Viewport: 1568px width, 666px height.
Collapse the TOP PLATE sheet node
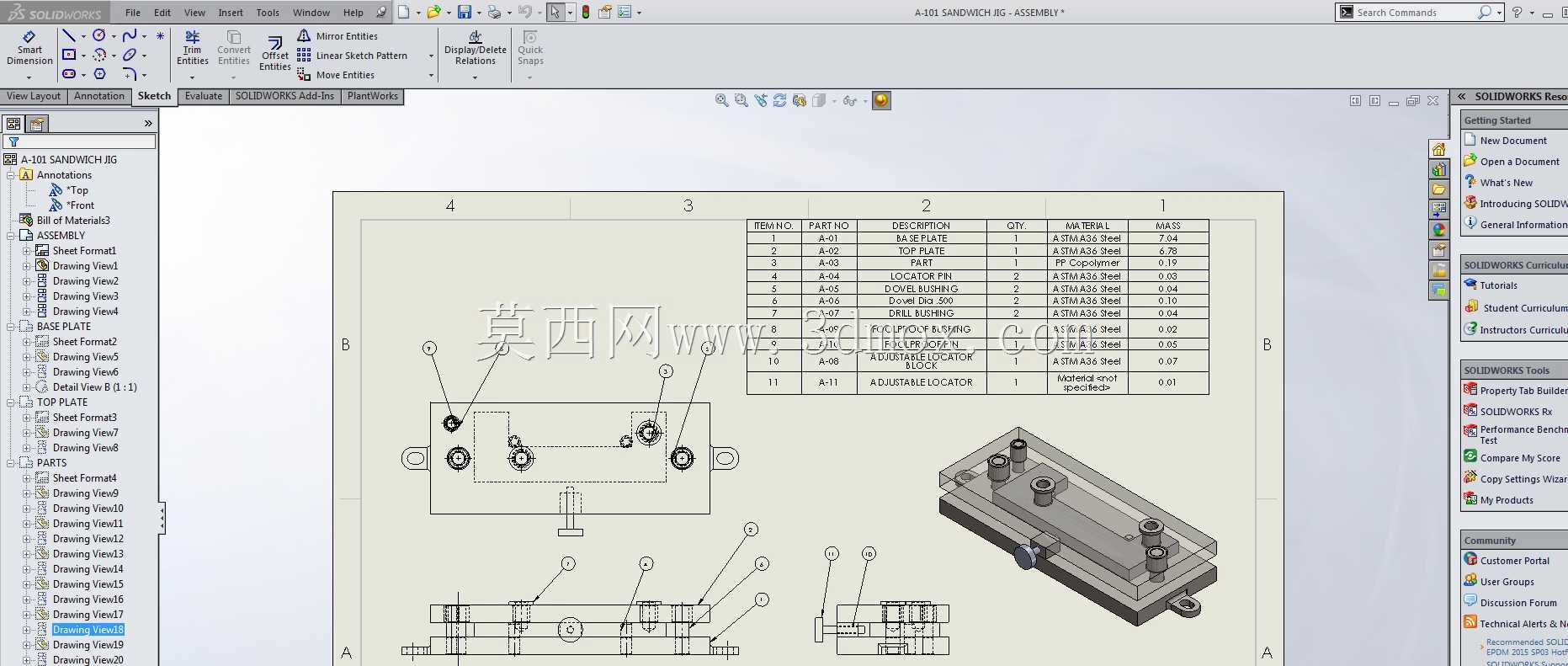point(11,402)
